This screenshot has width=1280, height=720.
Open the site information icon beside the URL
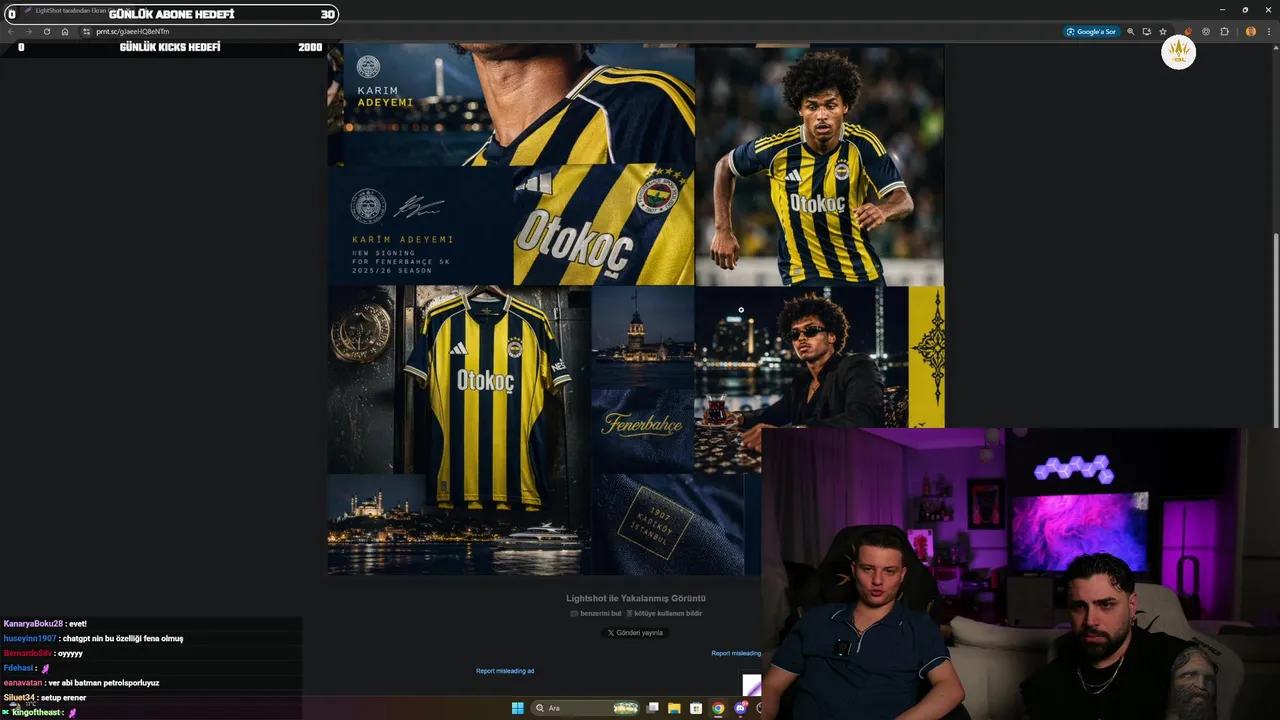coord(86,32)
